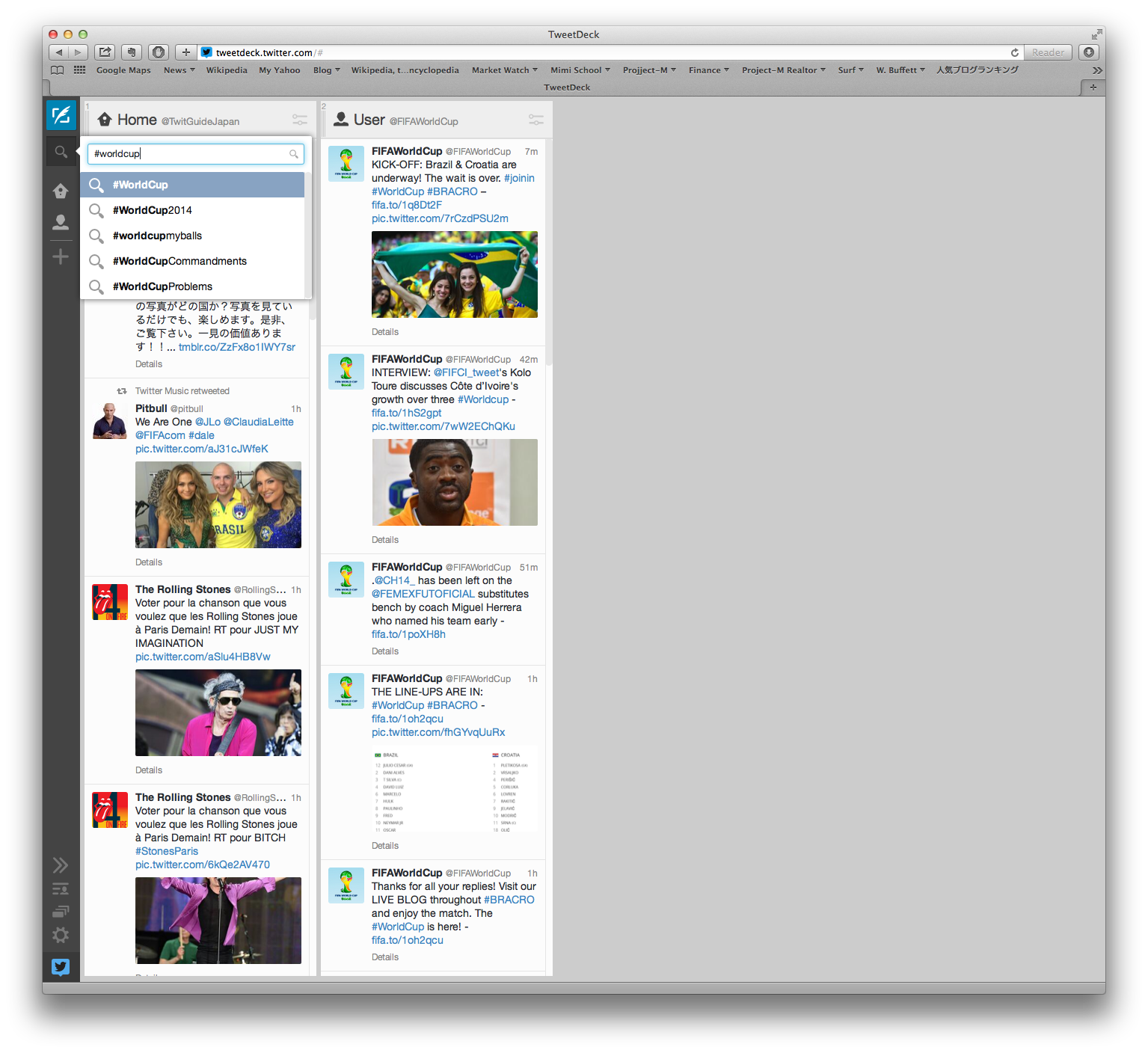Open TweetDeck settings gear icon
The height and width of the screenshot is (1053, 1148).
tap(61, 935)
